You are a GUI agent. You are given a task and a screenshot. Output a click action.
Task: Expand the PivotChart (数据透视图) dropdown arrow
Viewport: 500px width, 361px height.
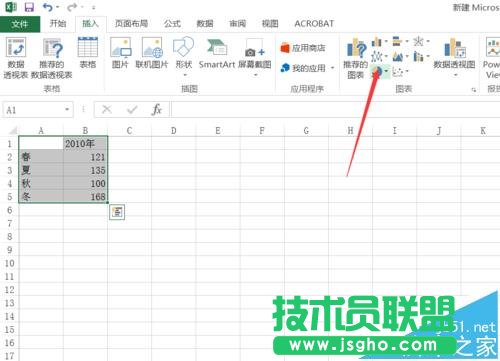[x=455, y=75]
